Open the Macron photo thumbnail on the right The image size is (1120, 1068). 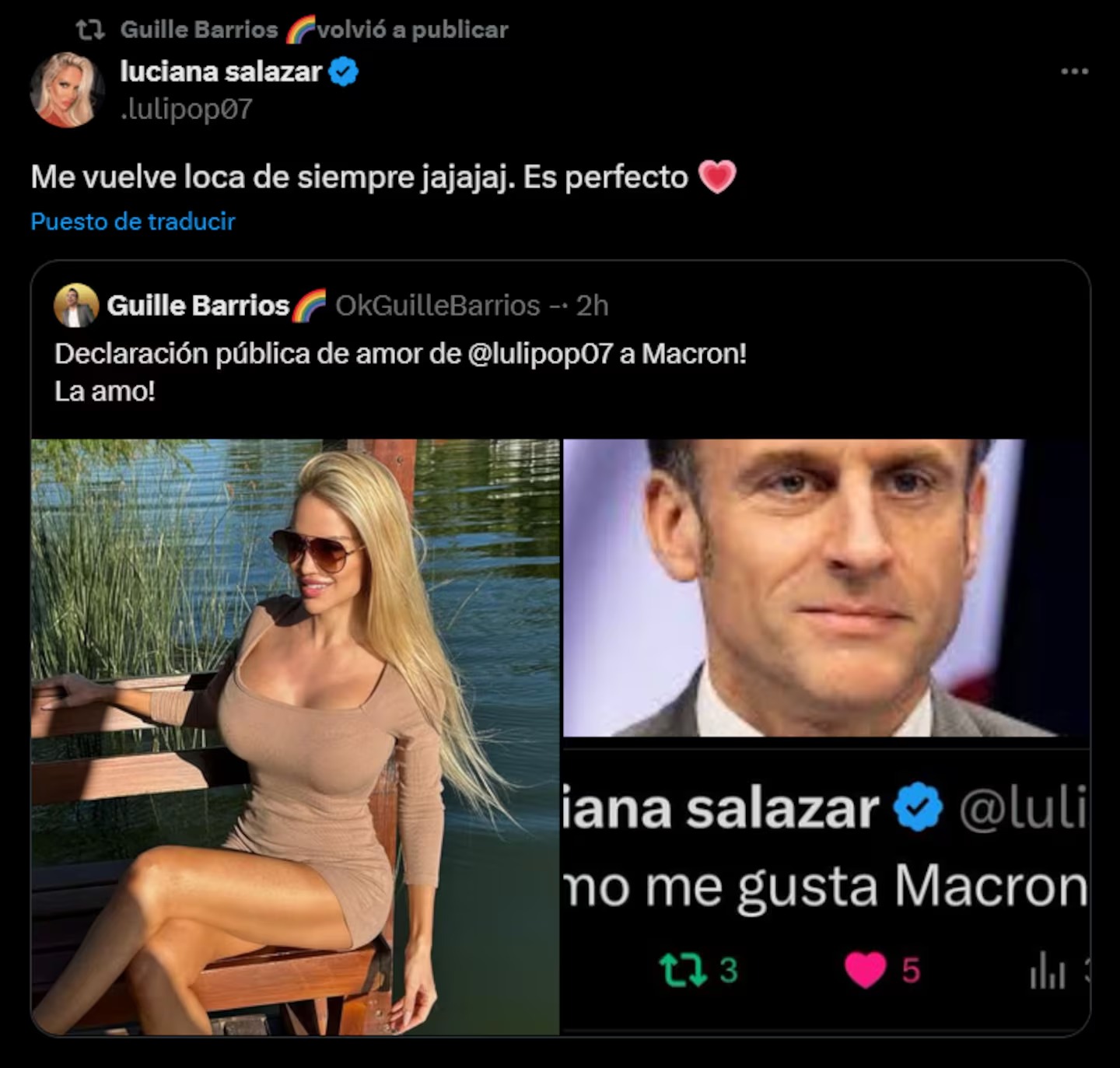[x=826, y=587]
